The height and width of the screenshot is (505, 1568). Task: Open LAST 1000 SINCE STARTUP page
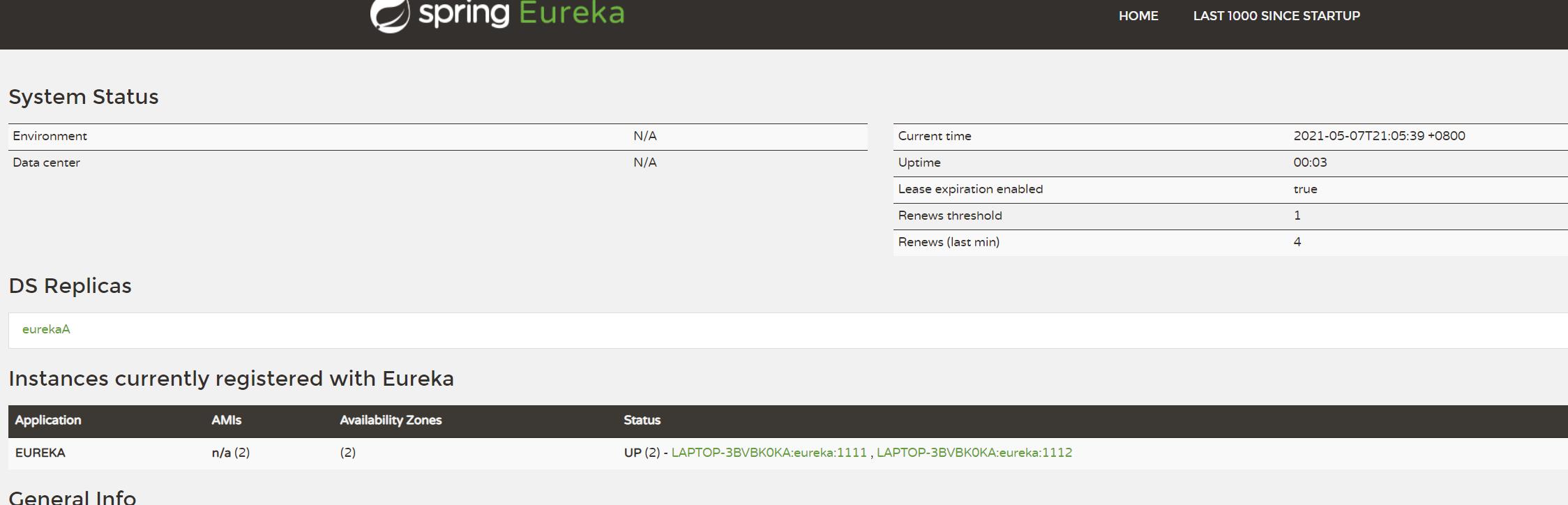point(1276,16)
